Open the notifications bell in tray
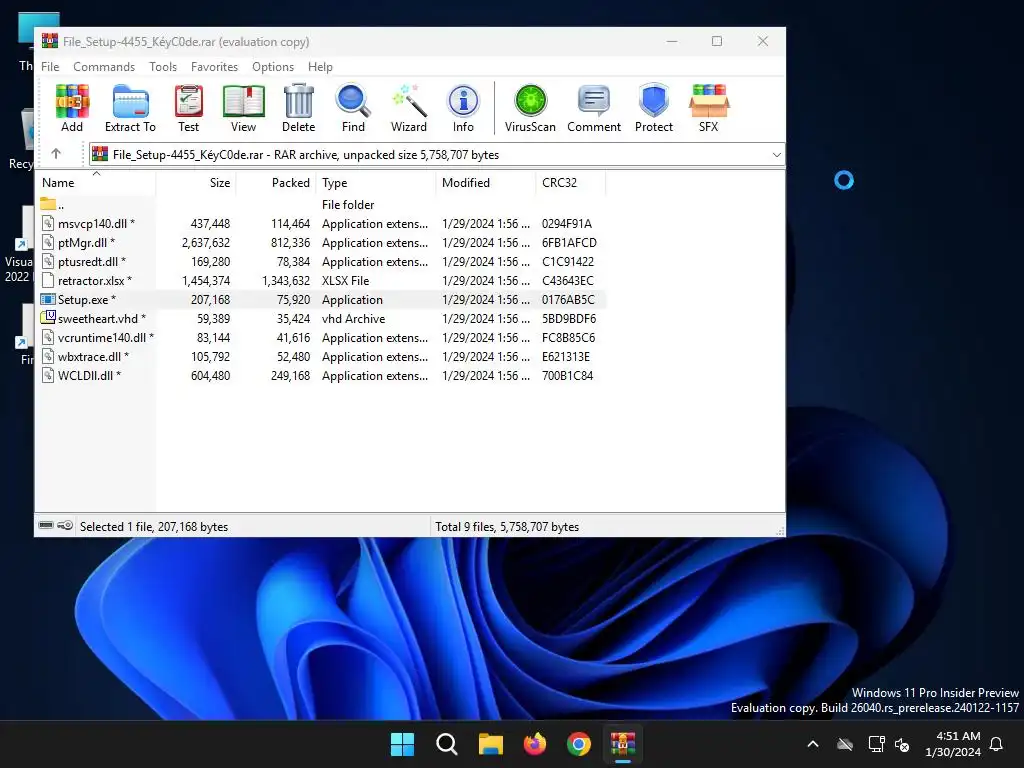The image size is (1024, 768). (x=997, y=744)
